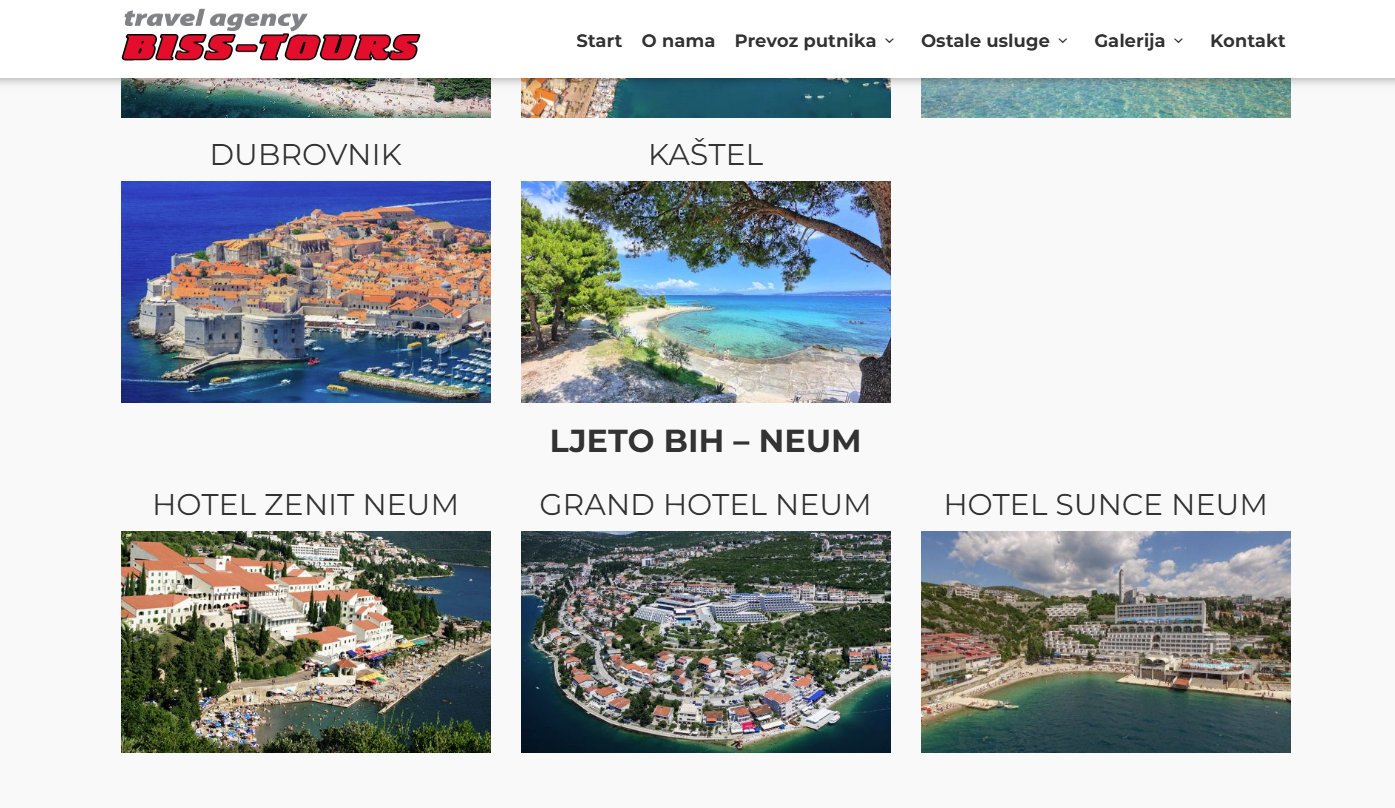The height and width of the screenshot is (808, 1395).
Task: Click the GRAND HOTEL NEUM title
Action: click(x=706, y=505)
